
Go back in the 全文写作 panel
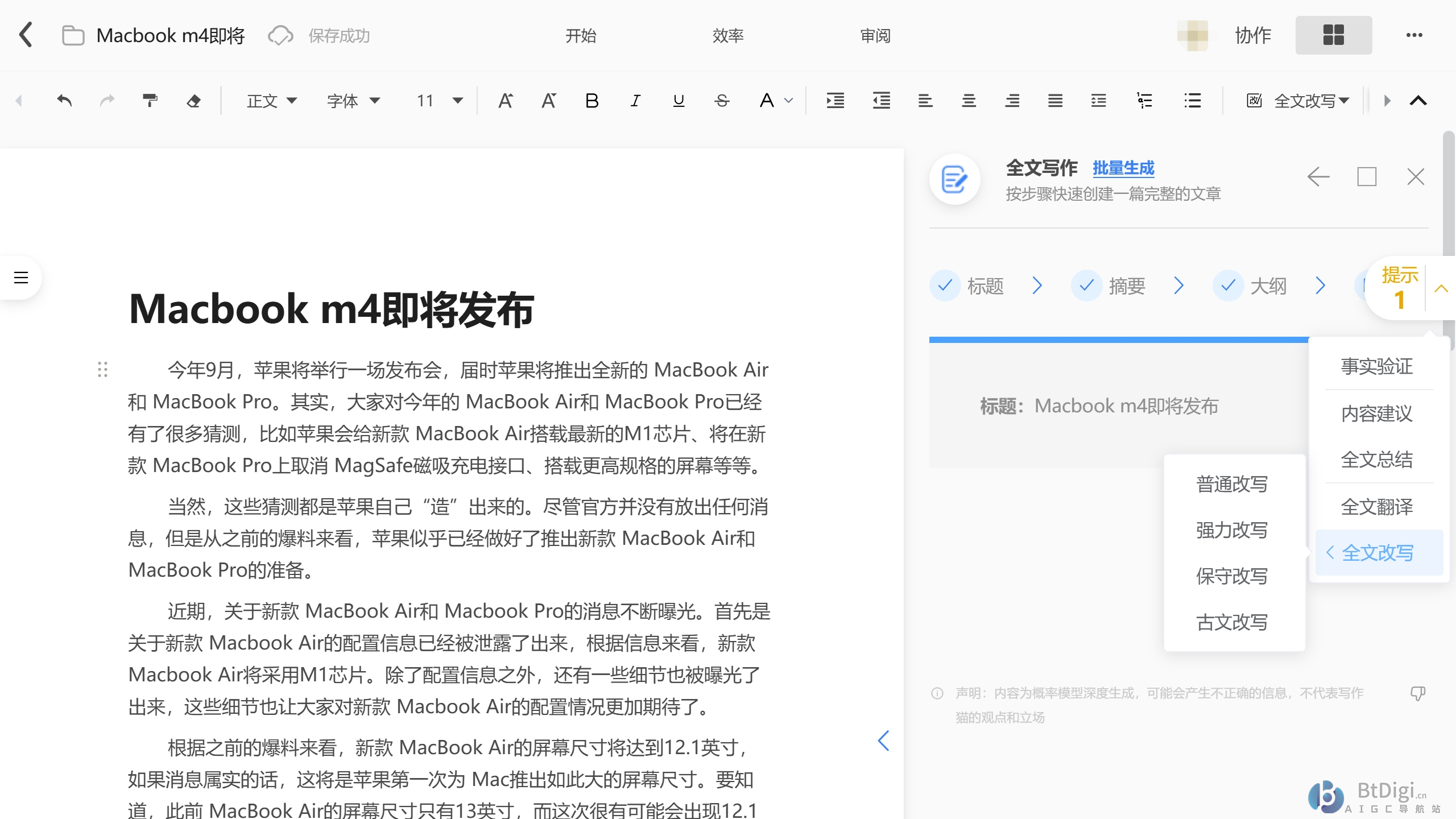pyautogui.click(x=1318, y=177)
